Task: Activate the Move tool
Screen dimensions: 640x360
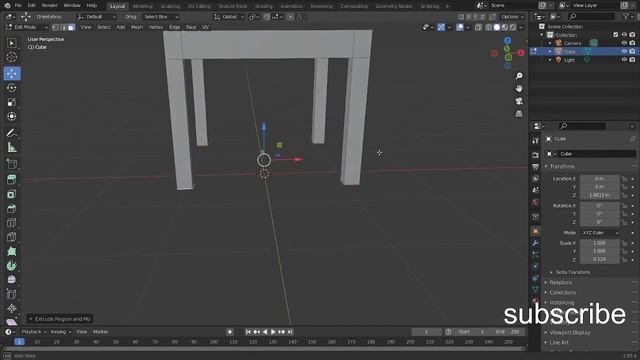Action: pos(11,73)
